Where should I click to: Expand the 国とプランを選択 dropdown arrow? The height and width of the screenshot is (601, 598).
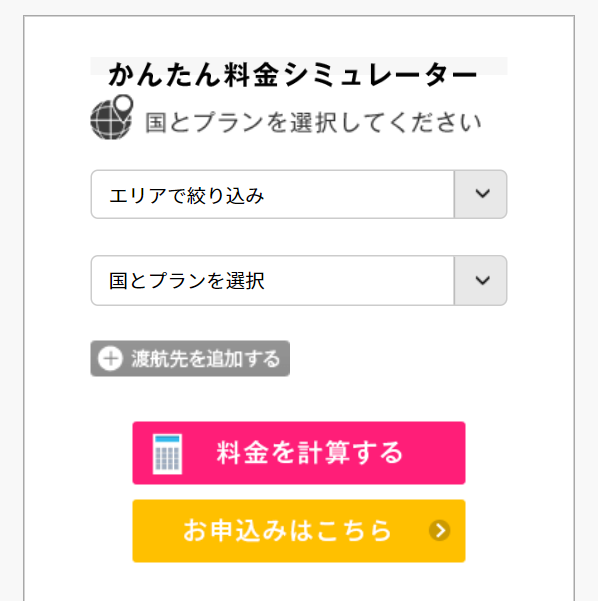(481, 281)
